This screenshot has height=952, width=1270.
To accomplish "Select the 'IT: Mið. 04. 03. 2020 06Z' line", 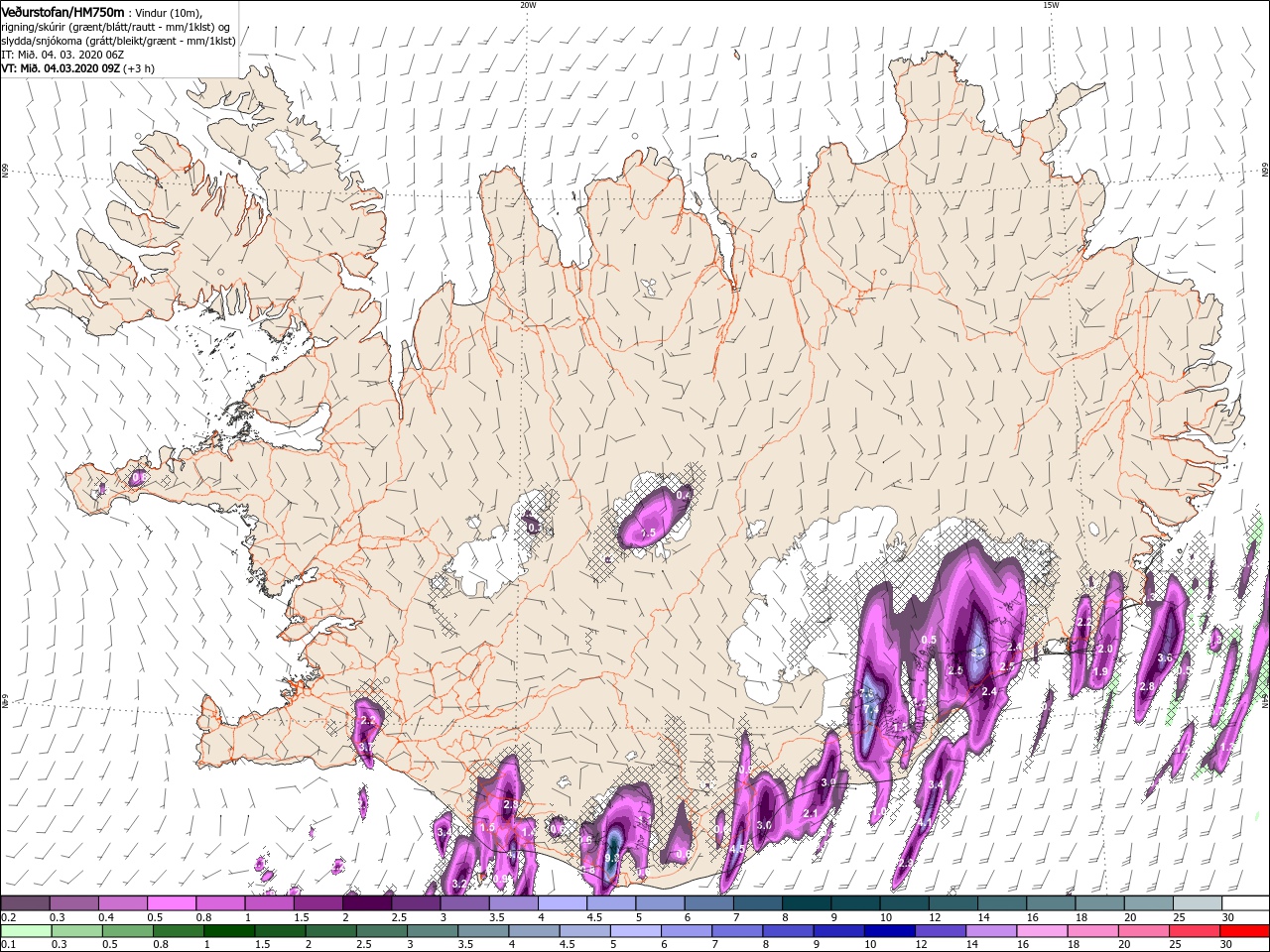I will 62,55.
